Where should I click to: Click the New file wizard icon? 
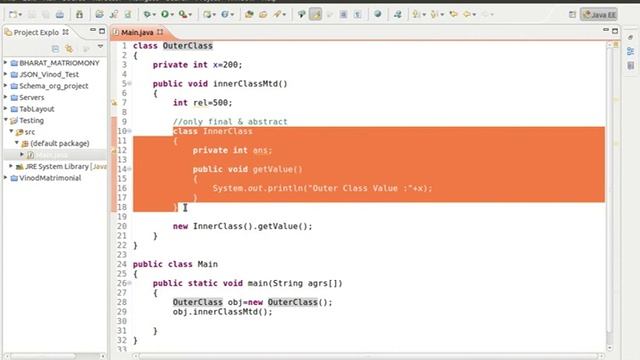(13, 15)
